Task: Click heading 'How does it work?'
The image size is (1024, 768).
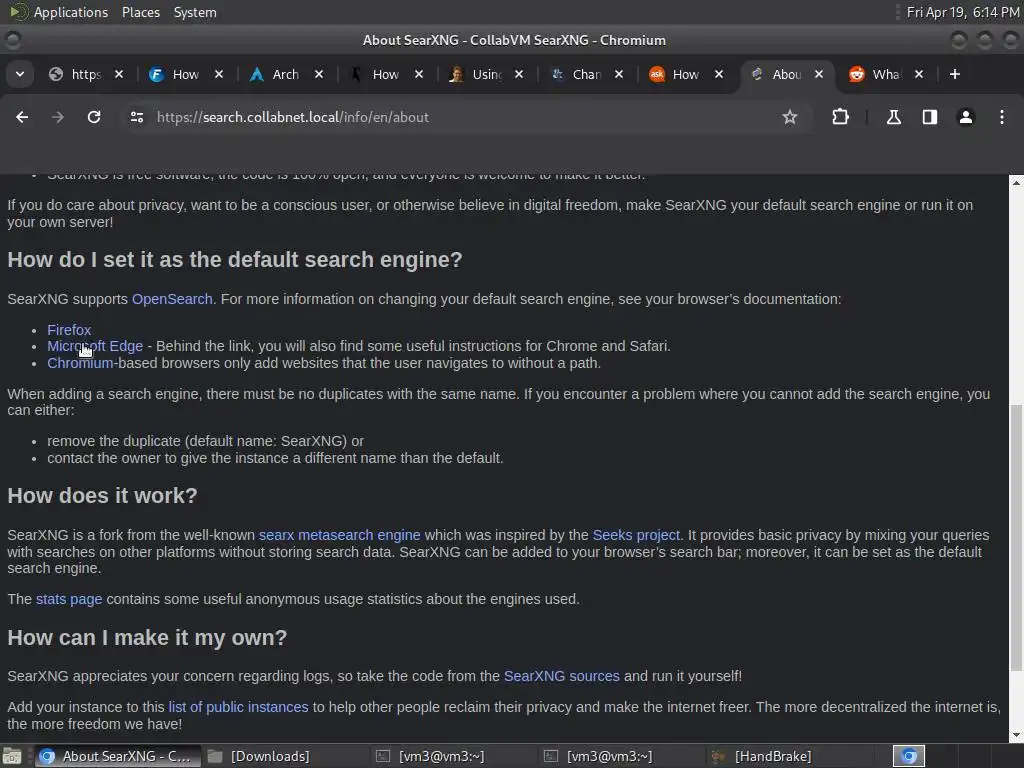Action: (x=102, y=496)
